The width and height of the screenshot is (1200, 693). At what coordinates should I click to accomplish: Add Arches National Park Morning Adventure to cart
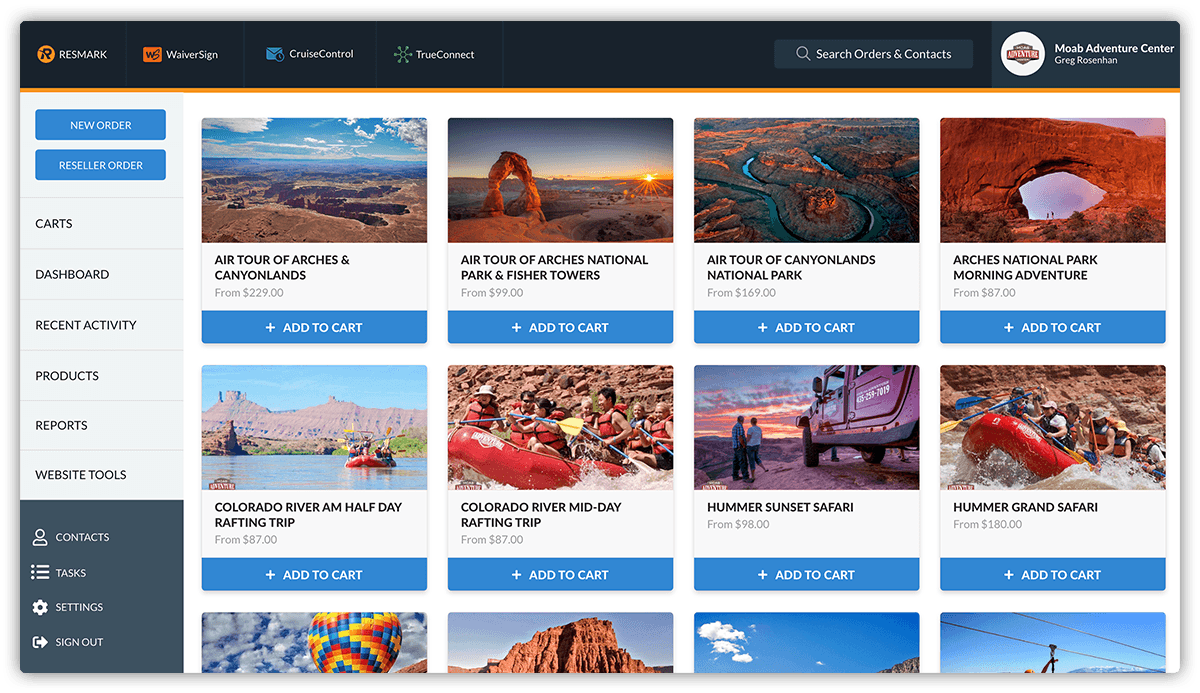pos(1053,327)
